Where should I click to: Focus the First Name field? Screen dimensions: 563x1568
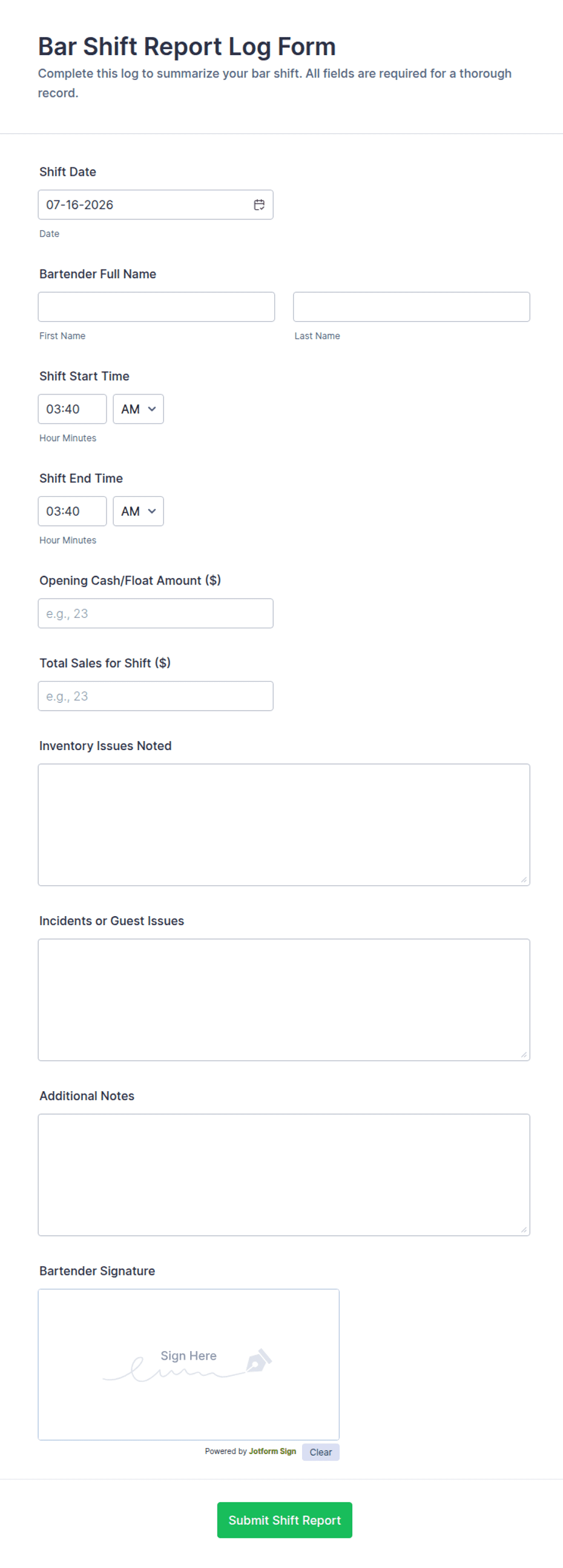(156, 307)
